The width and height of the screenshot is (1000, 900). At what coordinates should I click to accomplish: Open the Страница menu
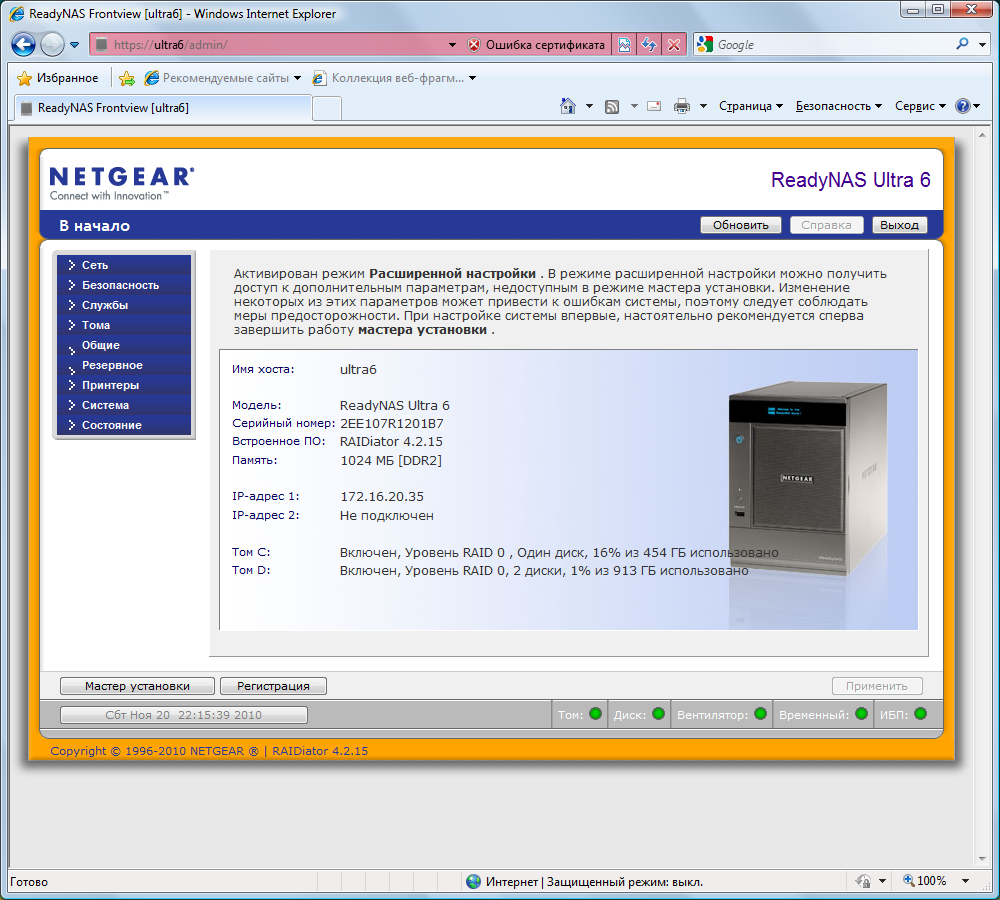click(x=751, y=106)
